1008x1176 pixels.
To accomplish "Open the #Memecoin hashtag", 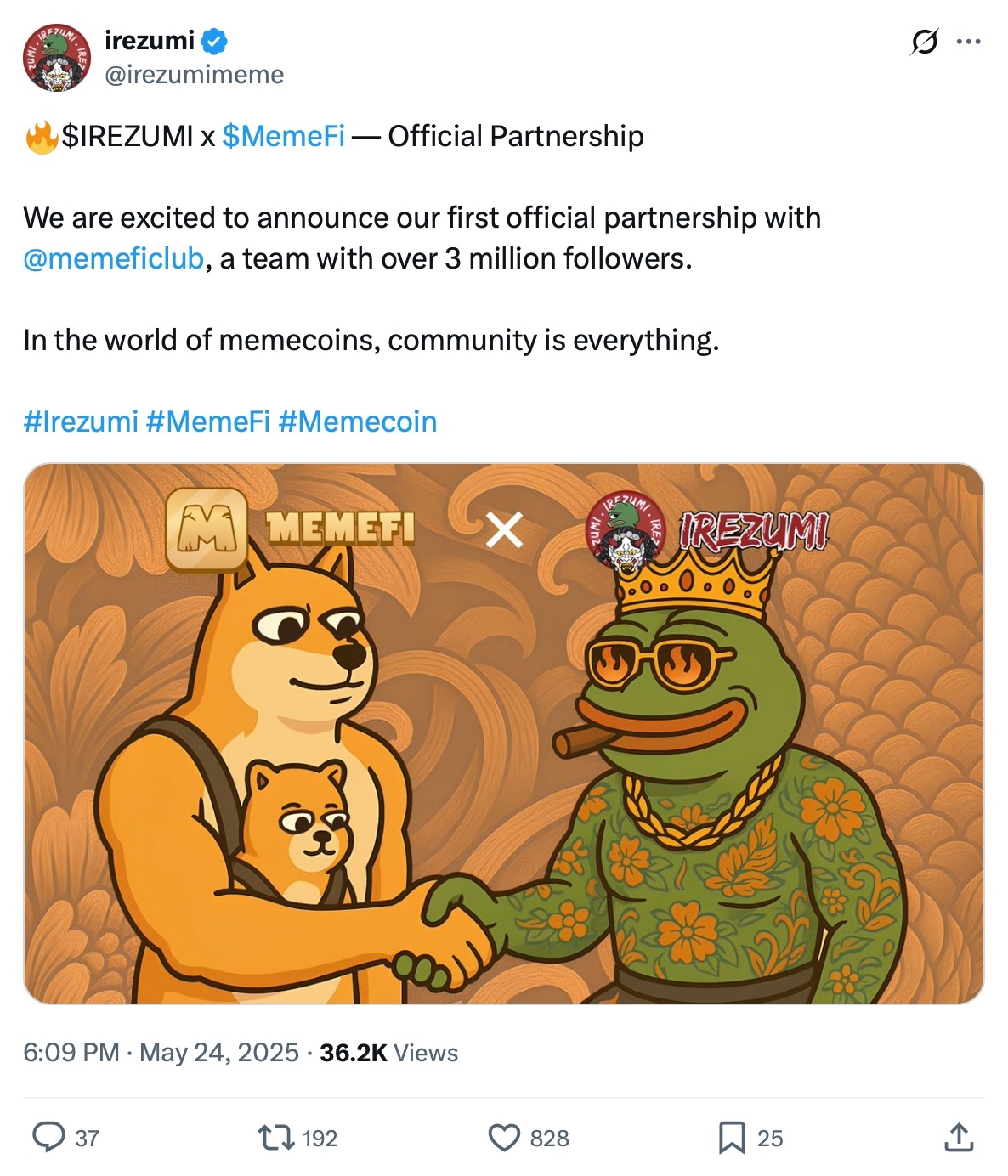I will [358, 421].
